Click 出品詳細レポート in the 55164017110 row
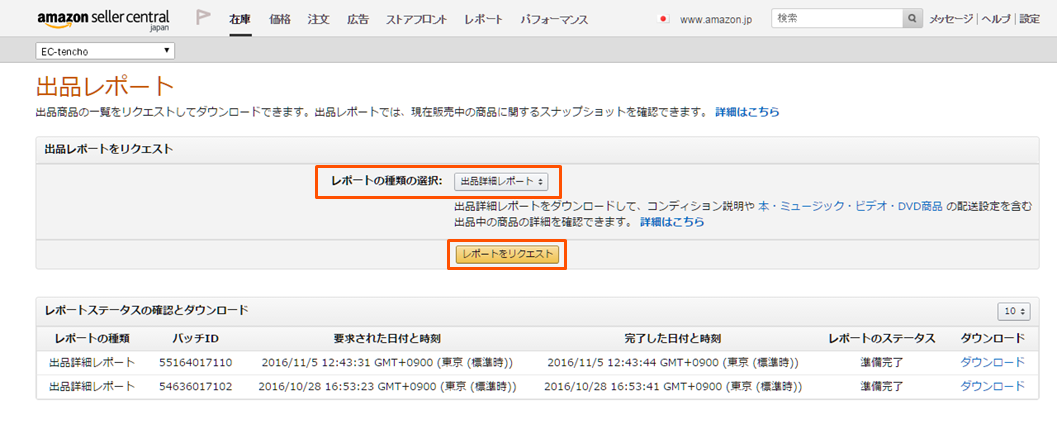 (x=92, y=362)
